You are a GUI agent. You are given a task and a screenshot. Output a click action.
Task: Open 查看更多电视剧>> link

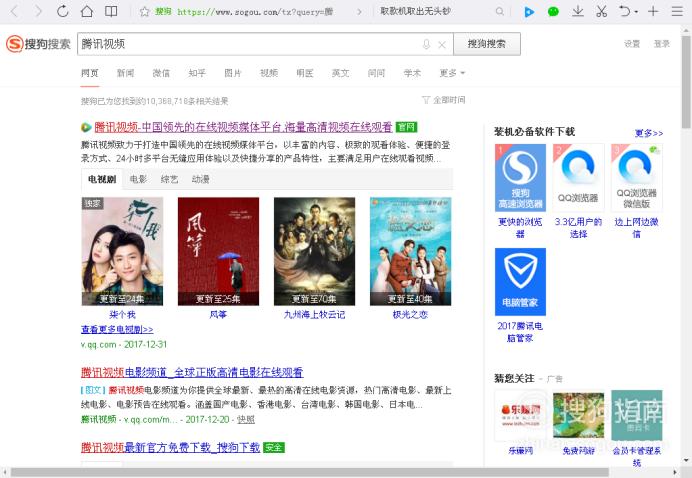pos(117,329)
